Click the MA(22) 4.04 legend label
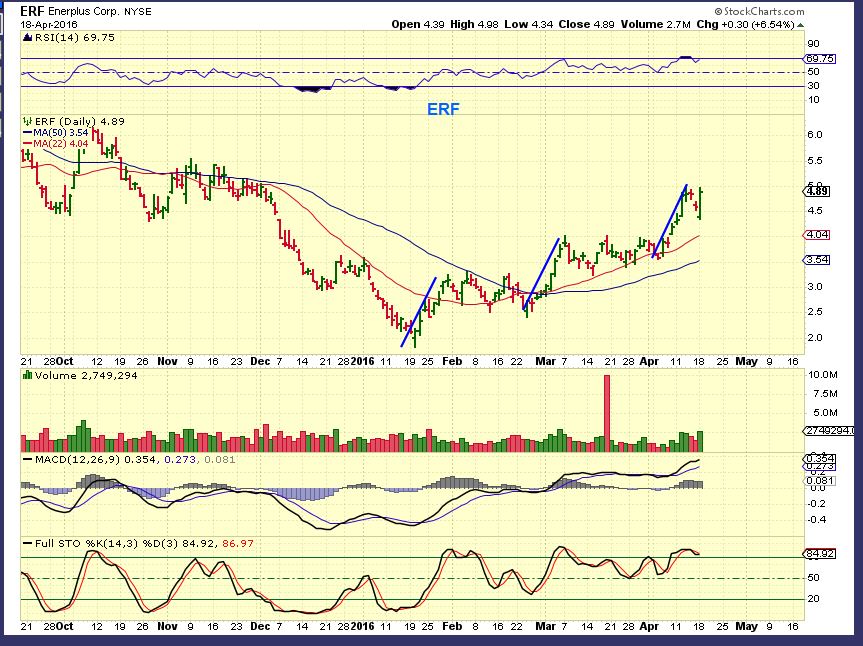This screenshot has height=646, width=863. point(61,144)
